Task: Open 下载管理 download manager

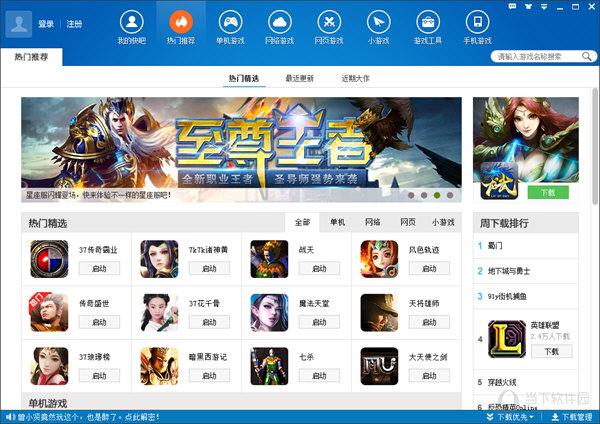Action: (x=572, y=417)
